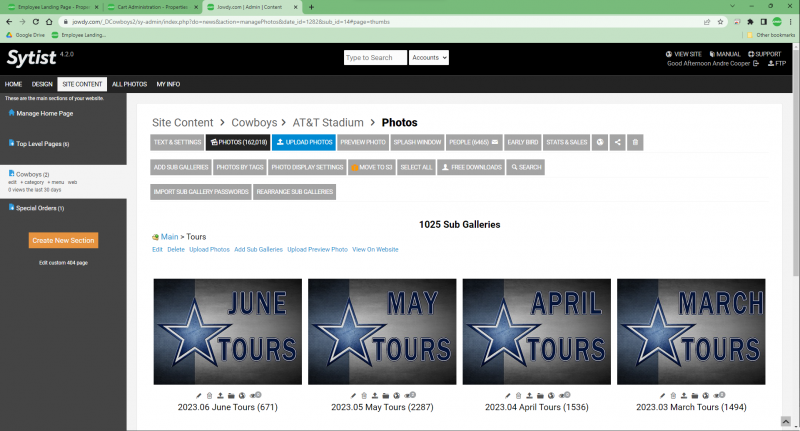Image resolution: width=800 pixels, height=431 pixels.
Task: Open the browser extensions puzzle icon
Action: point(750,22)
